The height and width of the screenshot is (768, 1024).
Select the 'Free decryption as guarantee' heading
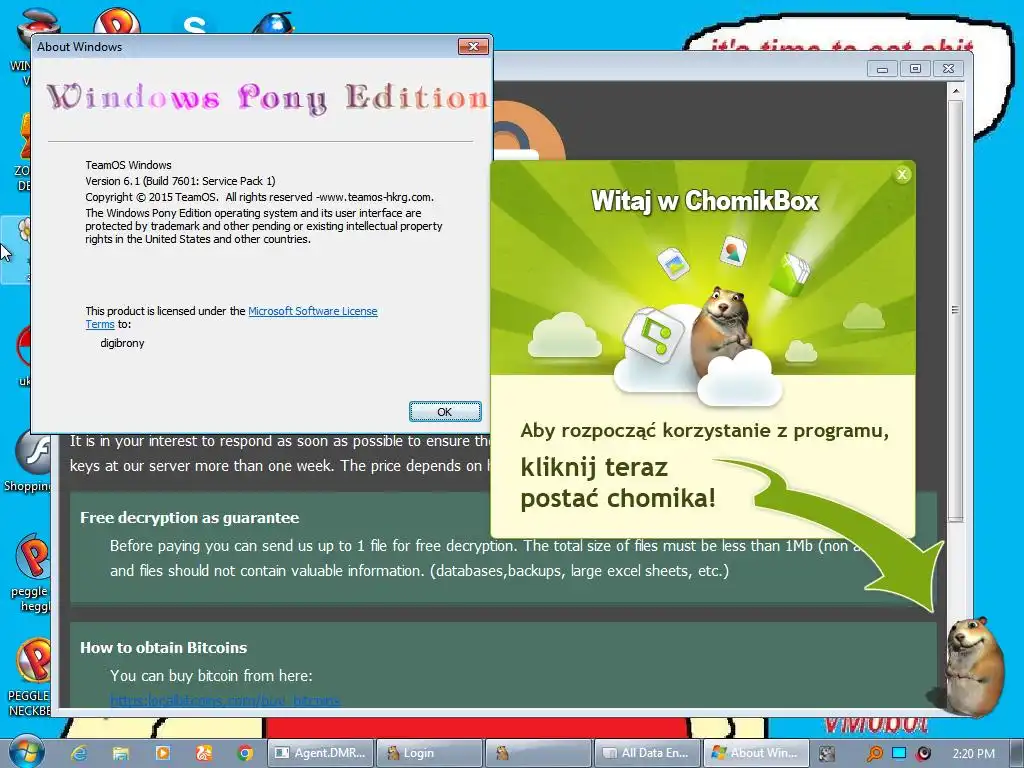189,518
